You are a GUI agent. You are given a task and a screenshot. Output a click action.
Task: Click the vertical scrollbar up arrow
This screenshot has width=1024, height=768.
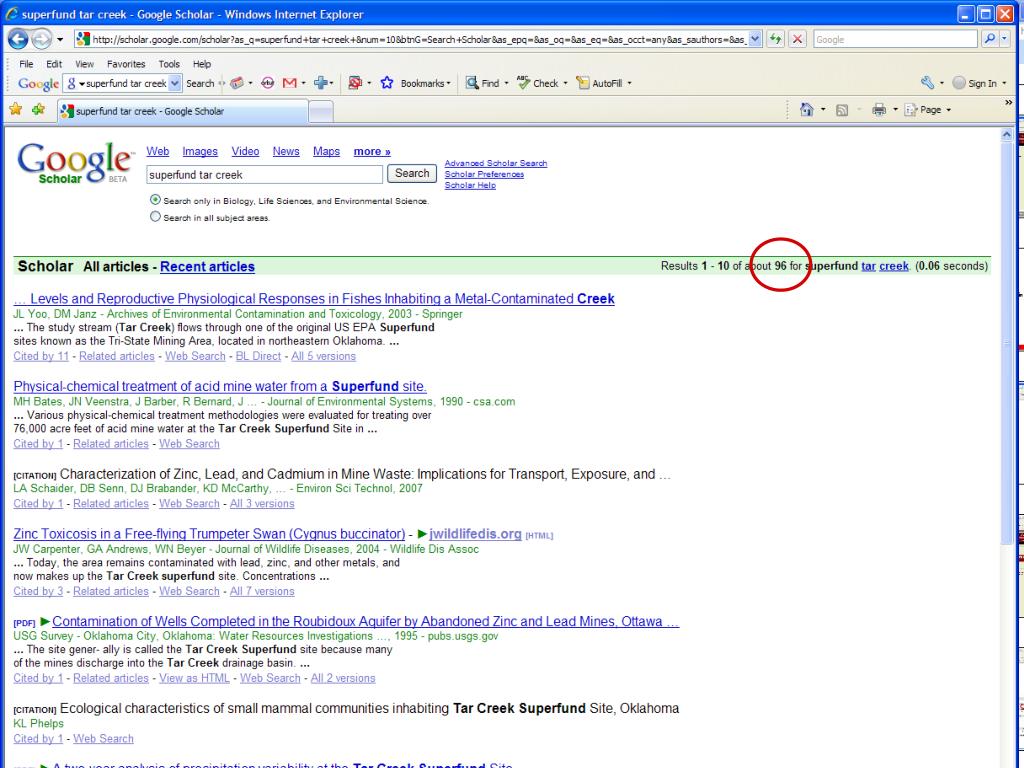click(x=1006, y=135)
